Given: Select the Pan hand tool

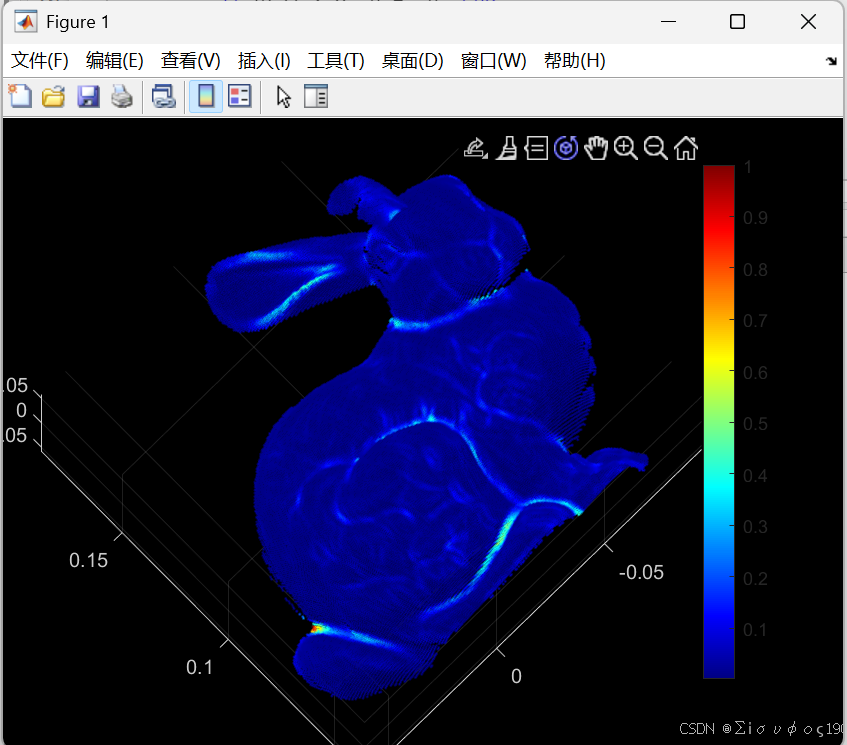Looking at the screenshot, I should (596, 148).
